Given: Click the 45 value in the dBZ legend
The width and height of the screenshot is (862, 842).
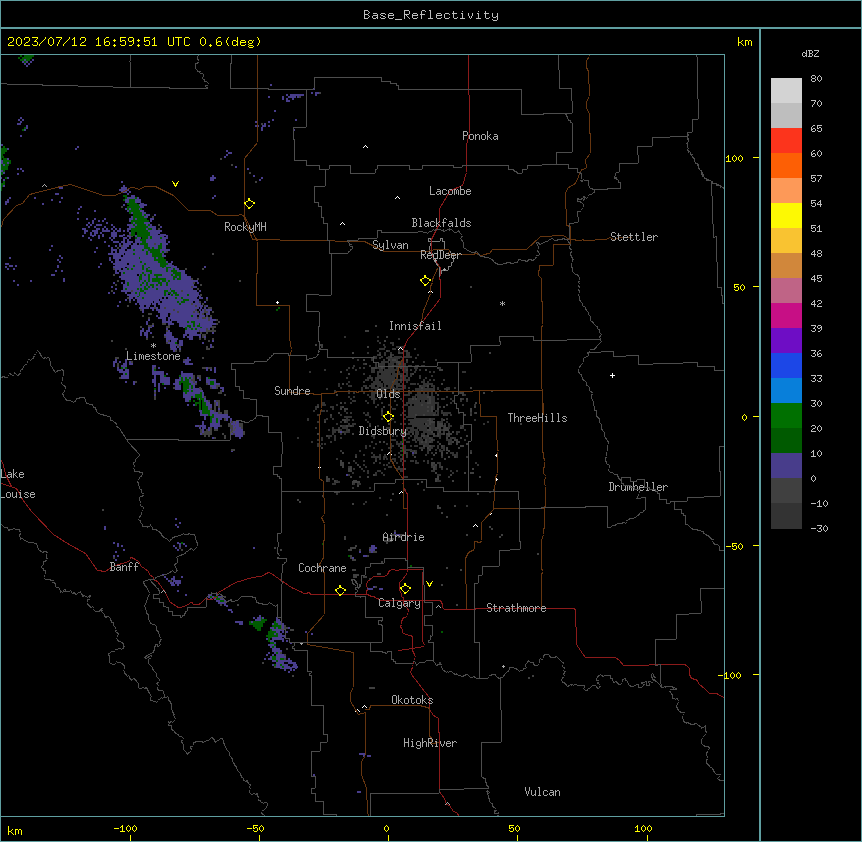Looking at the screenshot, I should click(x=816, y=279).
